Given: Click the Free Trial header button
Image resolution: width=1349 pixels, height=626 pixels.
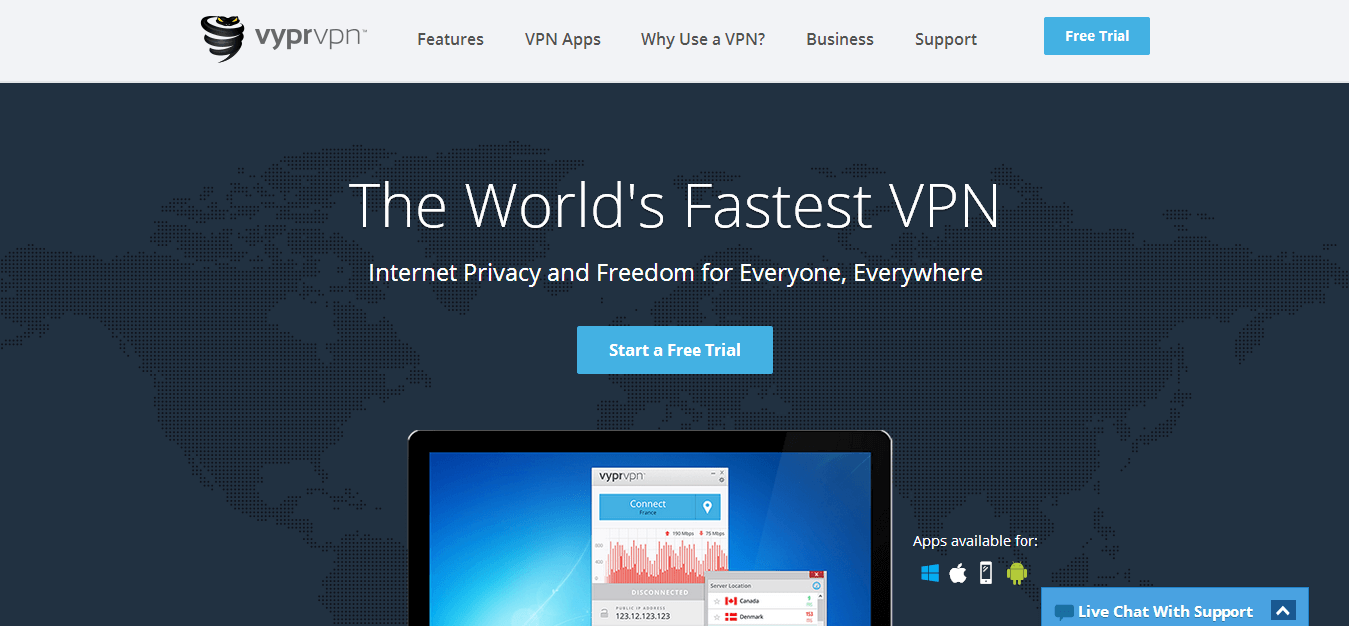Looking at the screenshot, I should 1097,36.
